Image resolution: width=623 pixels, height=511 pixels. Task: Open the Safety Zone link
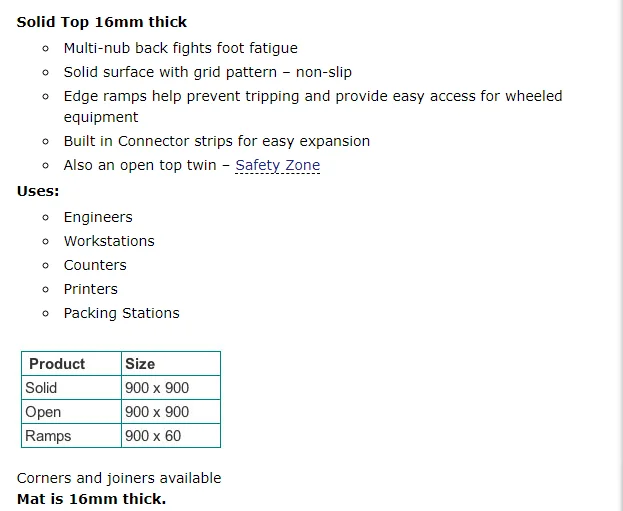point(277,165)
